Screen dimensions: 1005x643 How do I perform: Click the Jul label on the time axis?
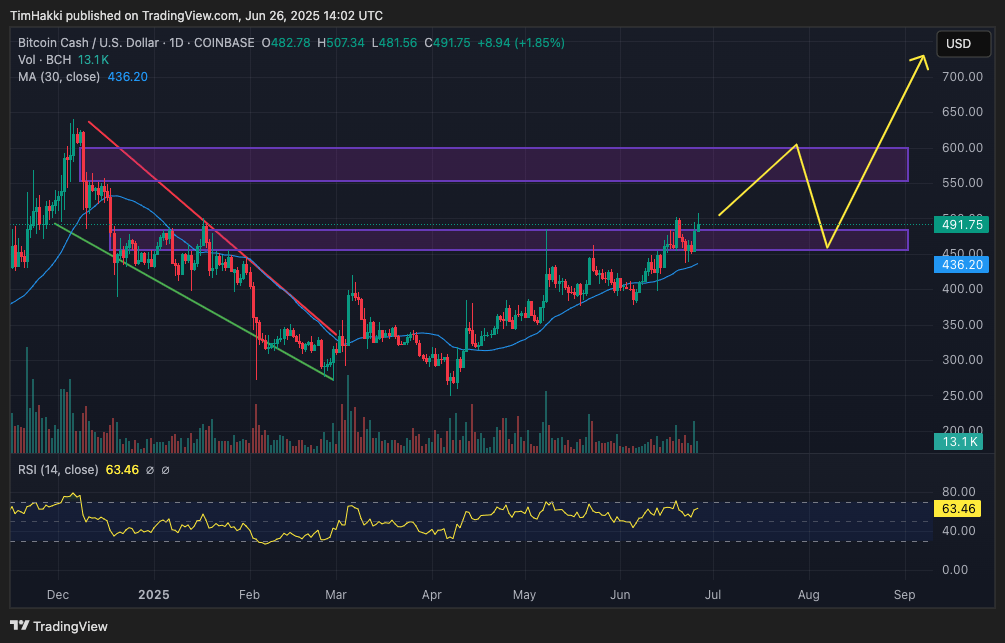713,595
